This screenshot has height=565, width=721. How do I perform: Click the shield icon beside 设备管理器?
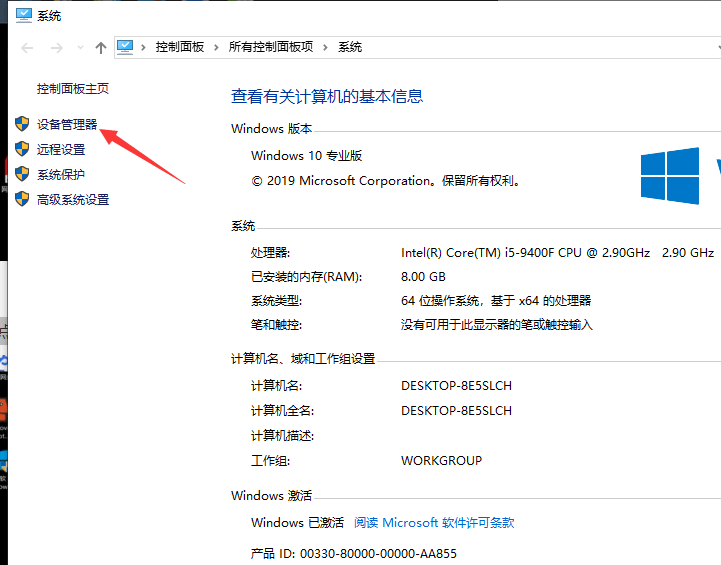tap(22, 124)
